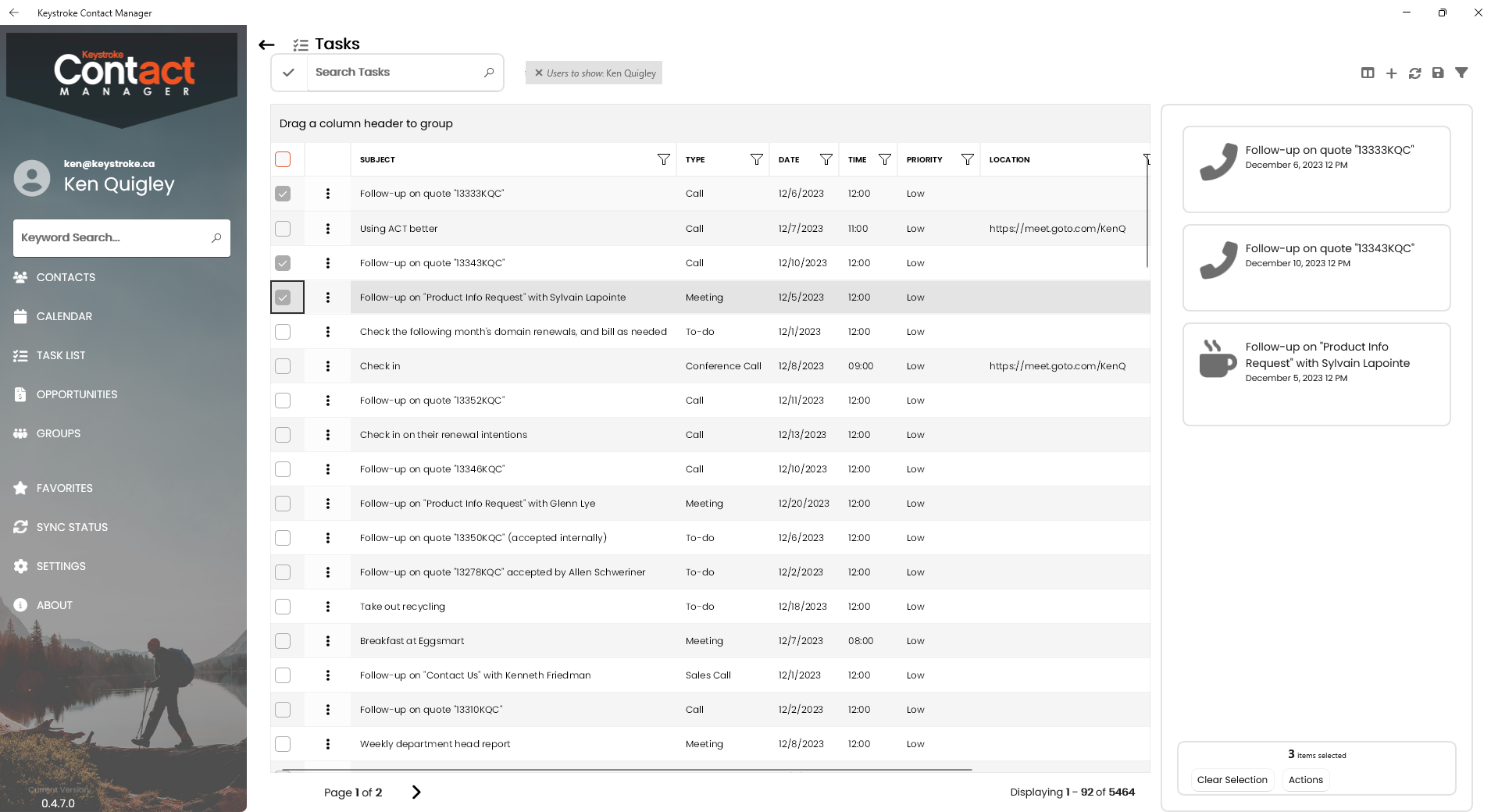Open the main filter funnel icon
Image resolution: width=1491 pixels, height=812 pixels.
(x=1461, y=73)
